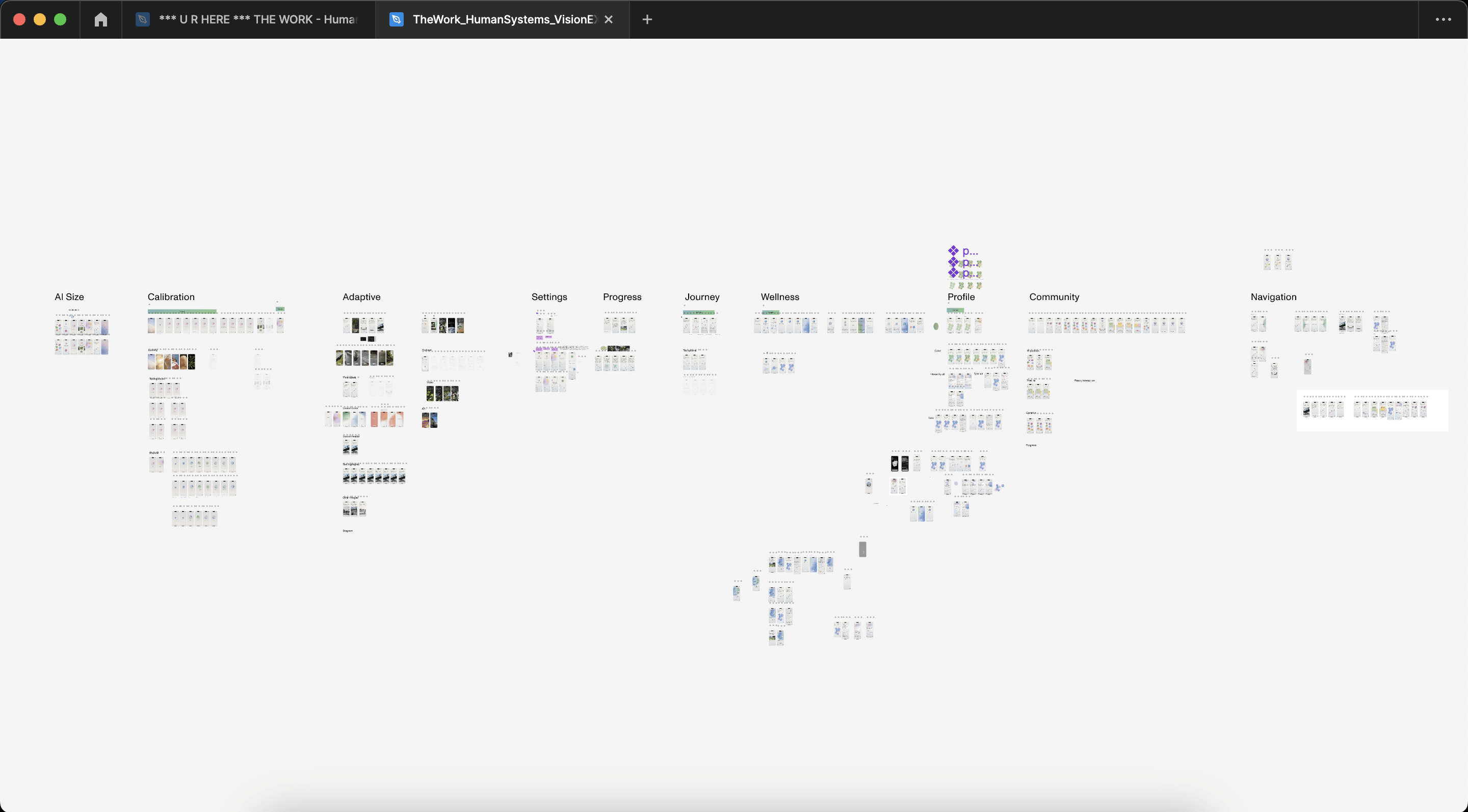Select the bottom purple diamond component instance
The width and height of the screenshot is (1468, 812).
[x=953, y=274]
